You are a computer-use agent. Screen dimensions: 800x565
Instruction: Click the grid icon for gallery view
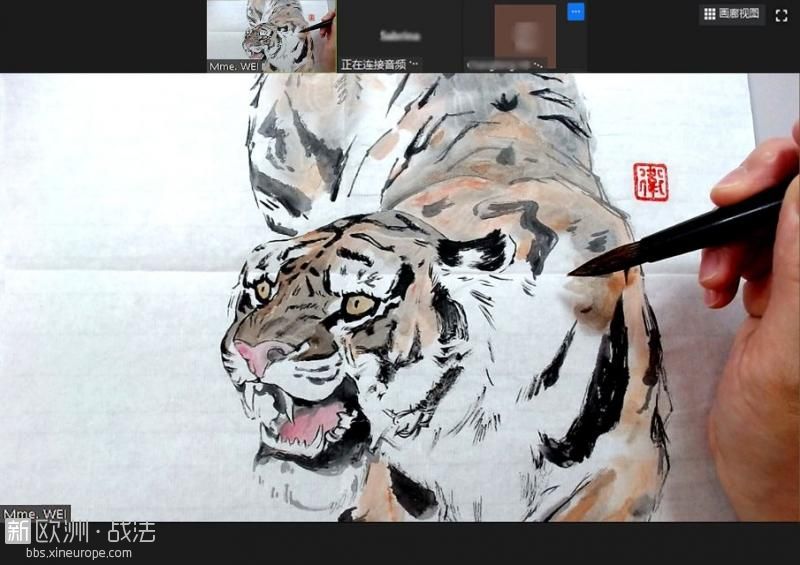pos(710,14)
